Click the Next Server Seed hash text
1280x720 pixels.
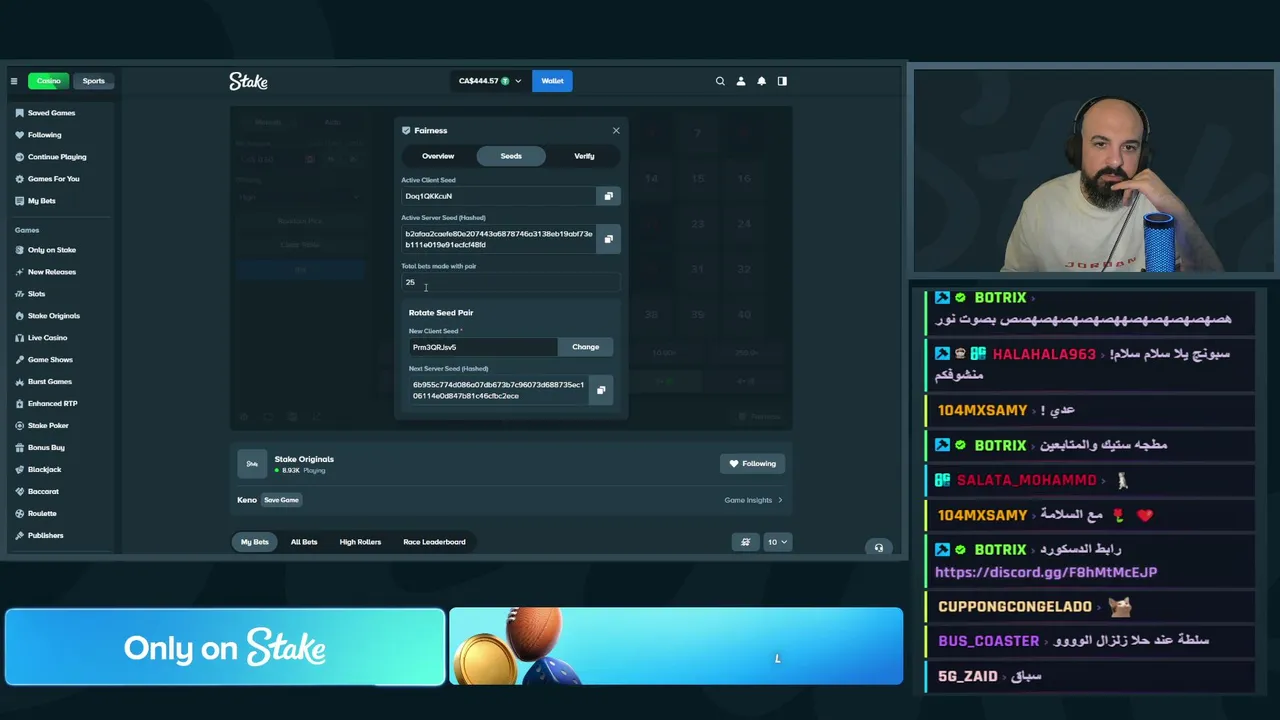coord(498,390)
